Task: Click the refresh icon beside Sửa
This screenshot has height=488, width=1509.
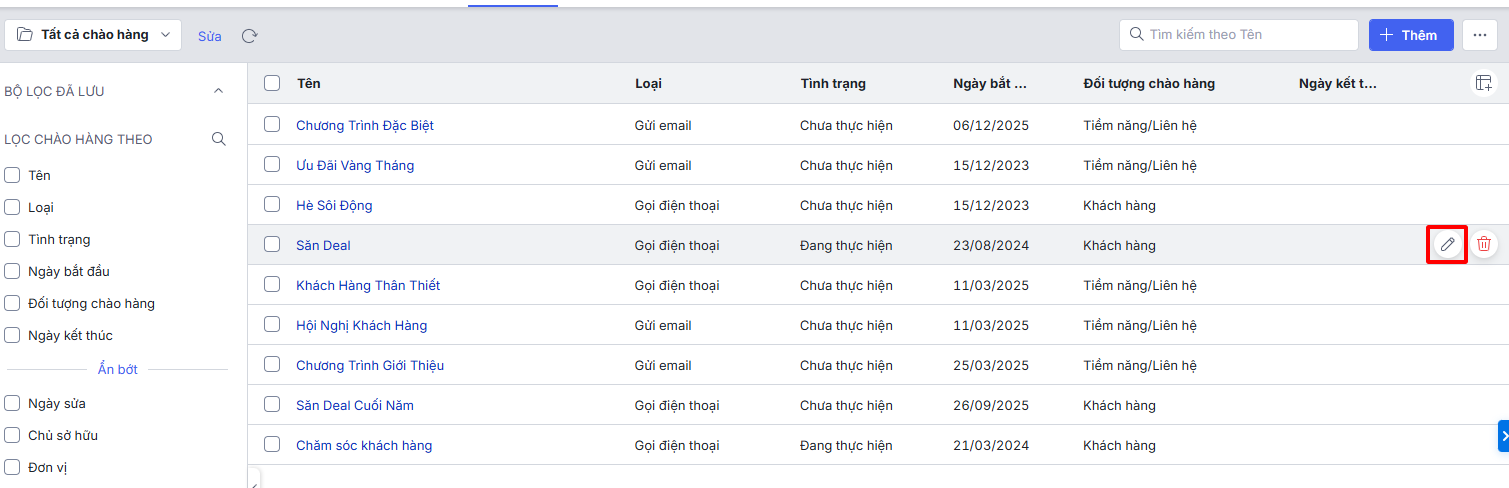Action: click(x=250, y=36)
